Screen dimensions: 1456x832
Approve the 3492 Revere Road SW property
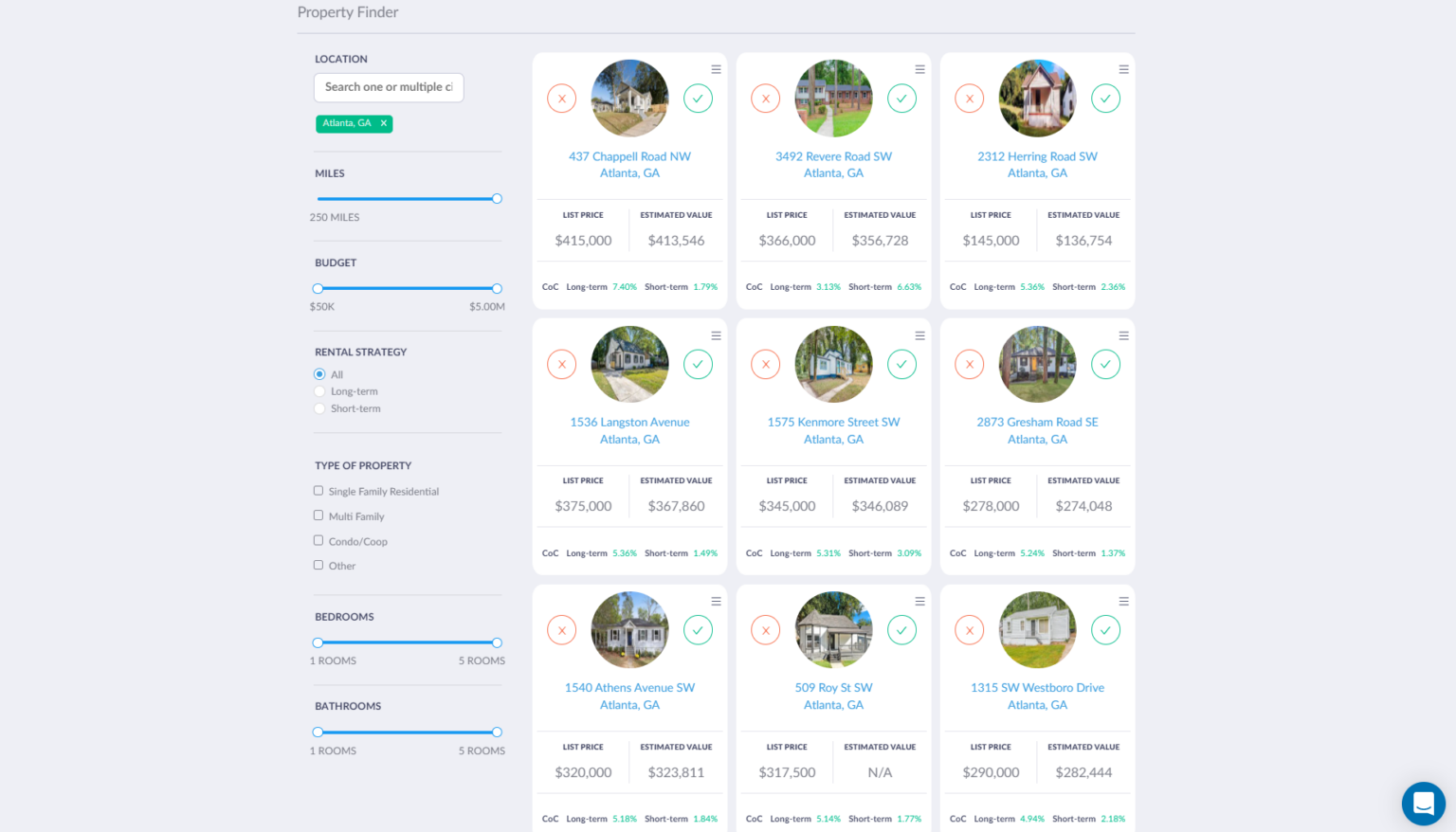901,99
